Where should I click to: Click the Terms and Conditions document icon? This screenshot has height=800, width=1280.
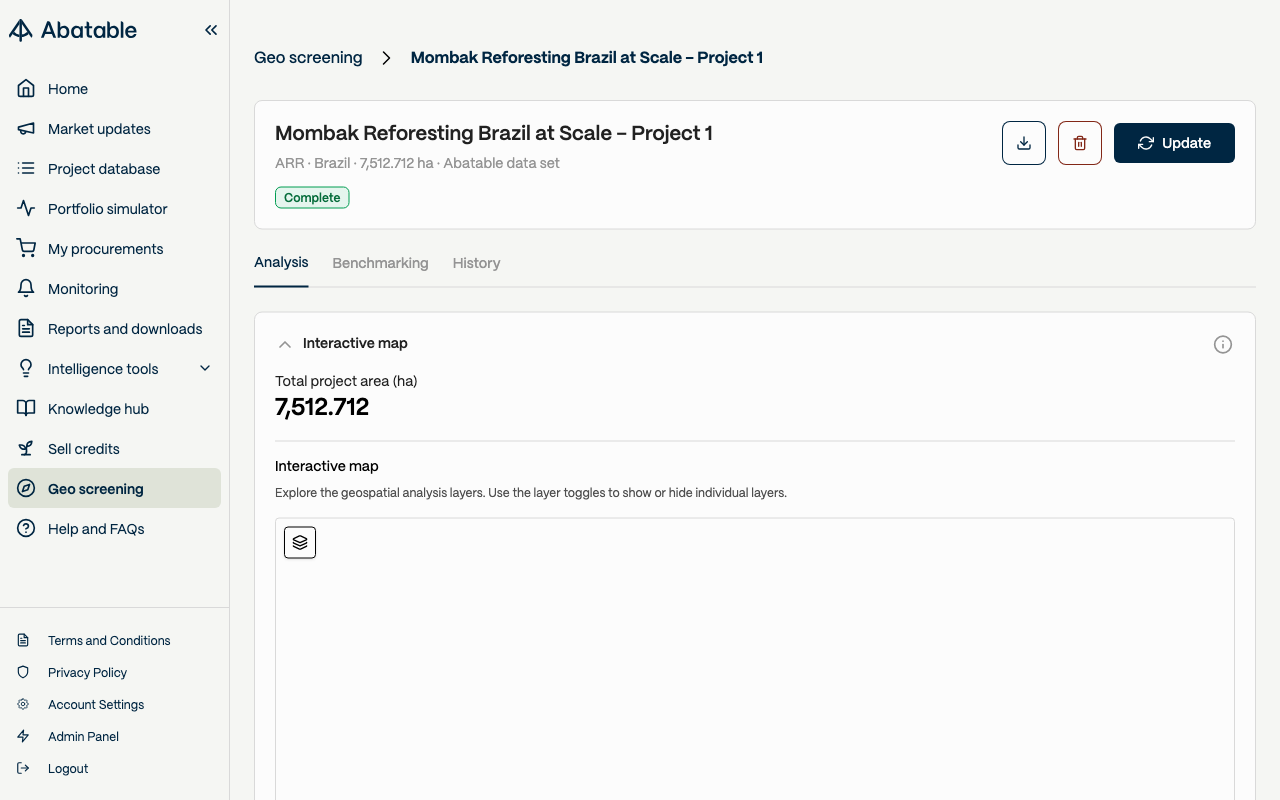point(23,641)
